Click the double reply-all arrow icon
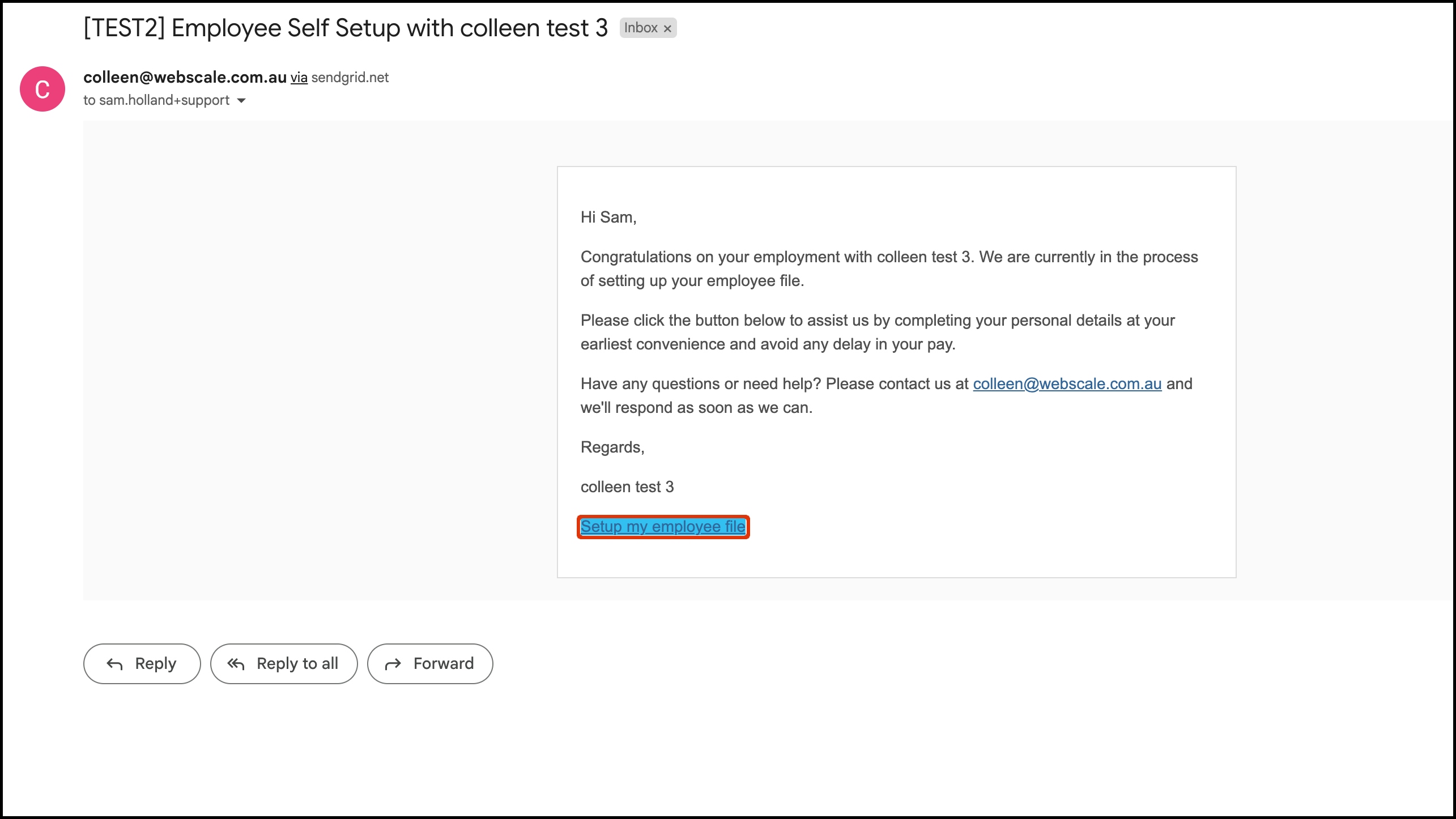 click(x=236, y=664)
